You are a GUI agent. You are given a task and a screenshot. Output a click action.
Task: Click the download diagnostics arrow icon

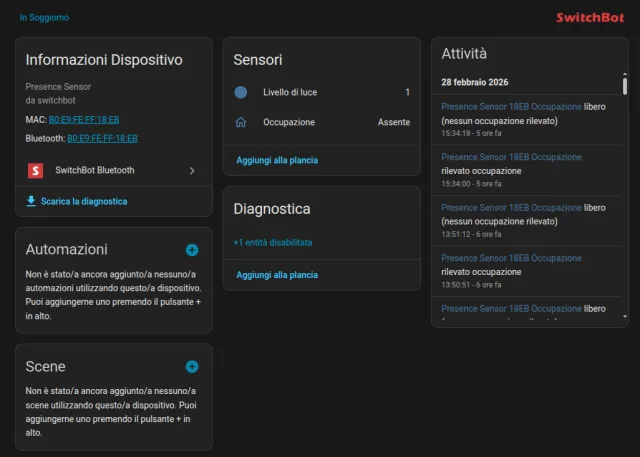31,201
